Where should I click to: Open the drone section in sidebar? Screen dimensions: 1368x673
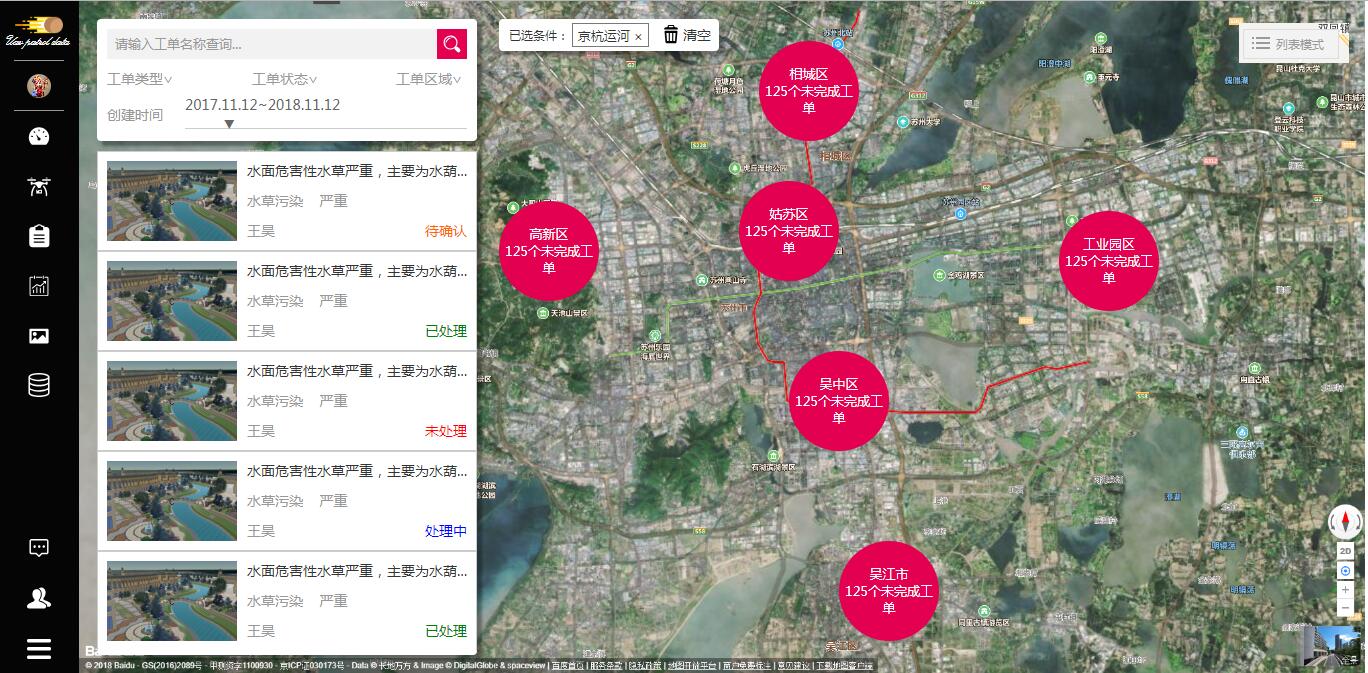point(39,186)
